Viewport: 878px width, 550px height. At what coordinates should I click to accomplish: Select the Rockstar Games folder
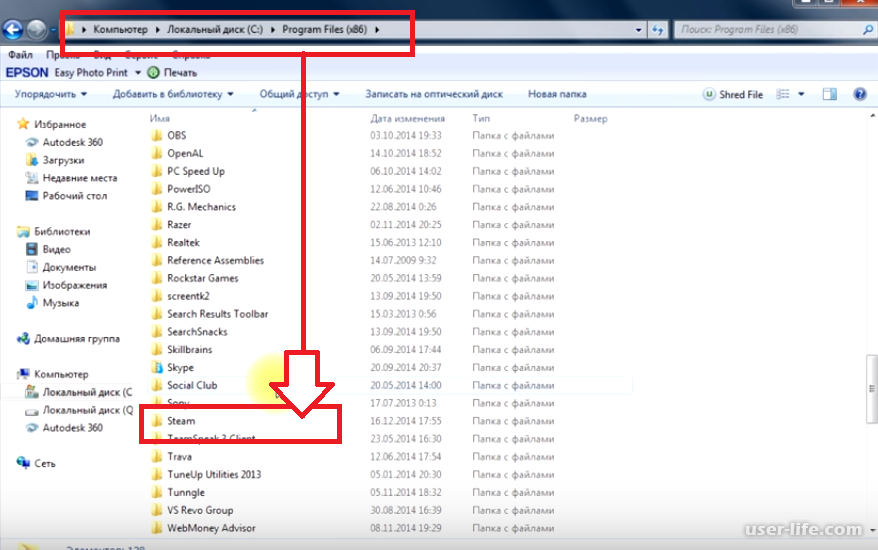203,278
